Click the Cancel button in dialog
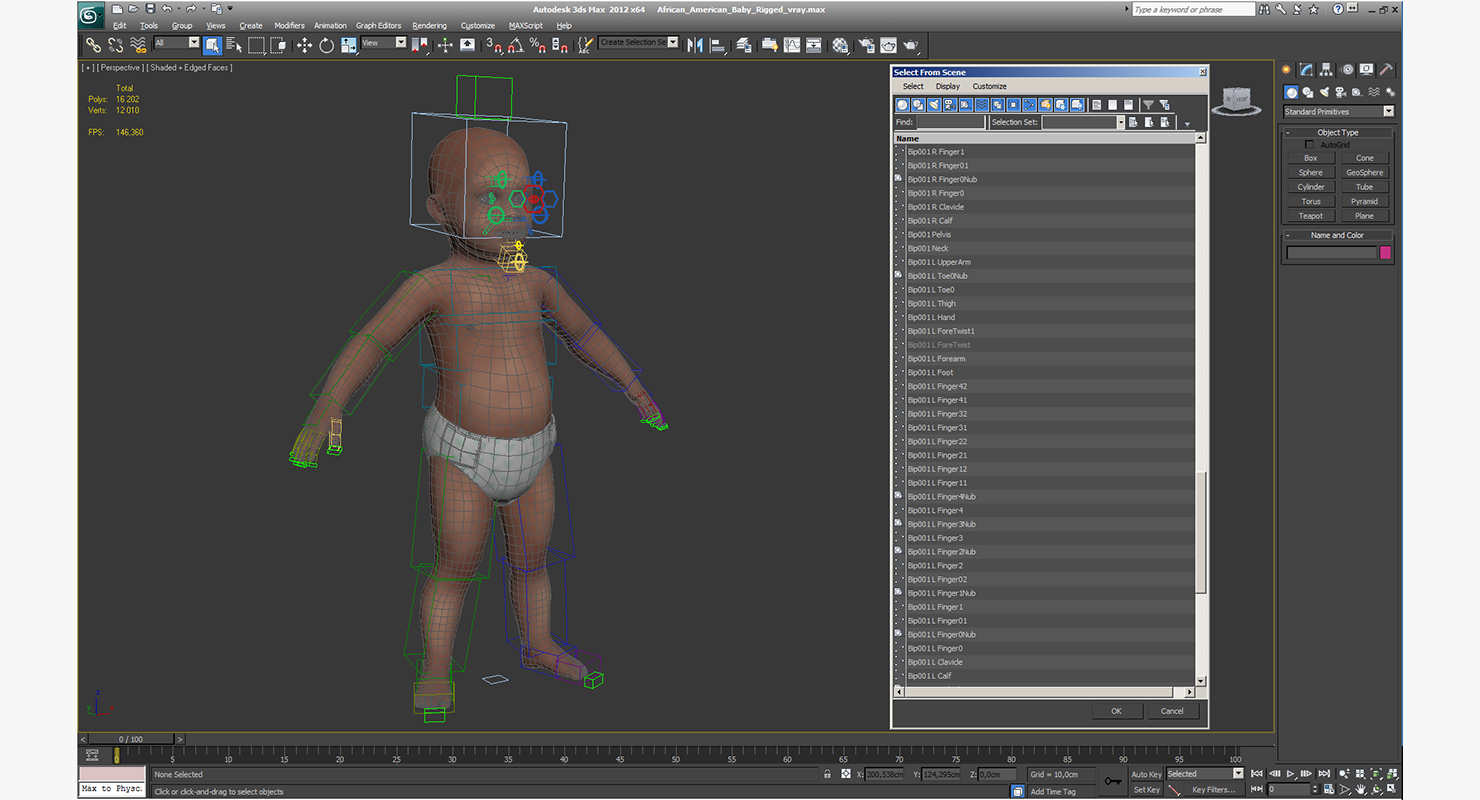This screenshot has height=800, width=1480. pyautogui.click(x=1172, y=711)
